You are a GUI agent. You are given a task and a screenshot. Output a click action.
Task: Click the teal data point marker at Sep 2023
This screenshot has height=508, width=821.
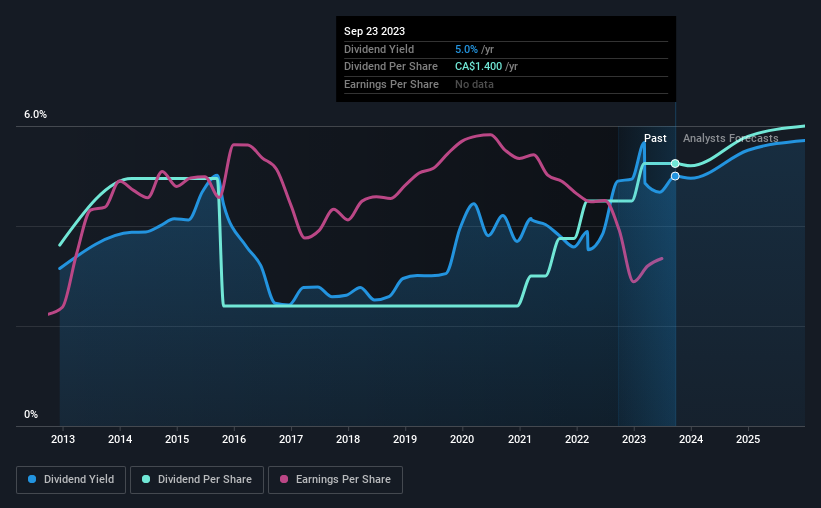(675, 163)
